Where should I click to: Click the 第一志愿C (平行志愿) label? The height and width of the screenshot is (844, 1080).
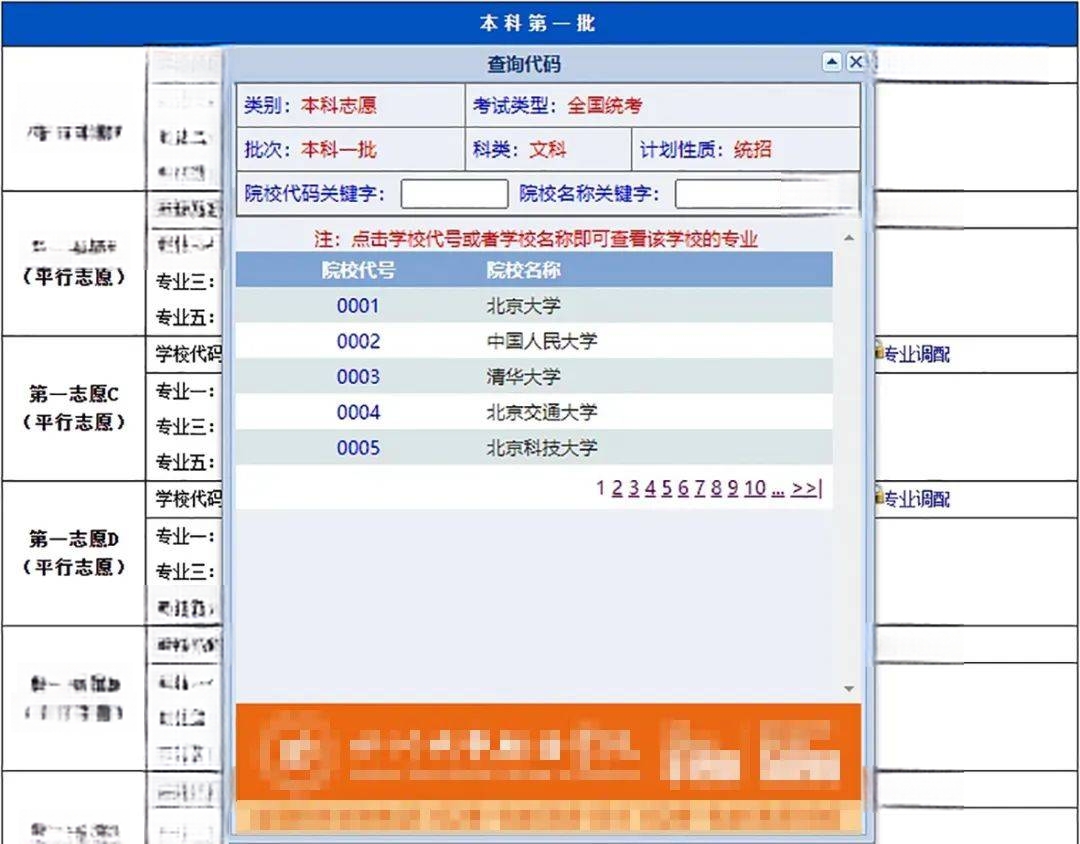[x=74, y=408]
